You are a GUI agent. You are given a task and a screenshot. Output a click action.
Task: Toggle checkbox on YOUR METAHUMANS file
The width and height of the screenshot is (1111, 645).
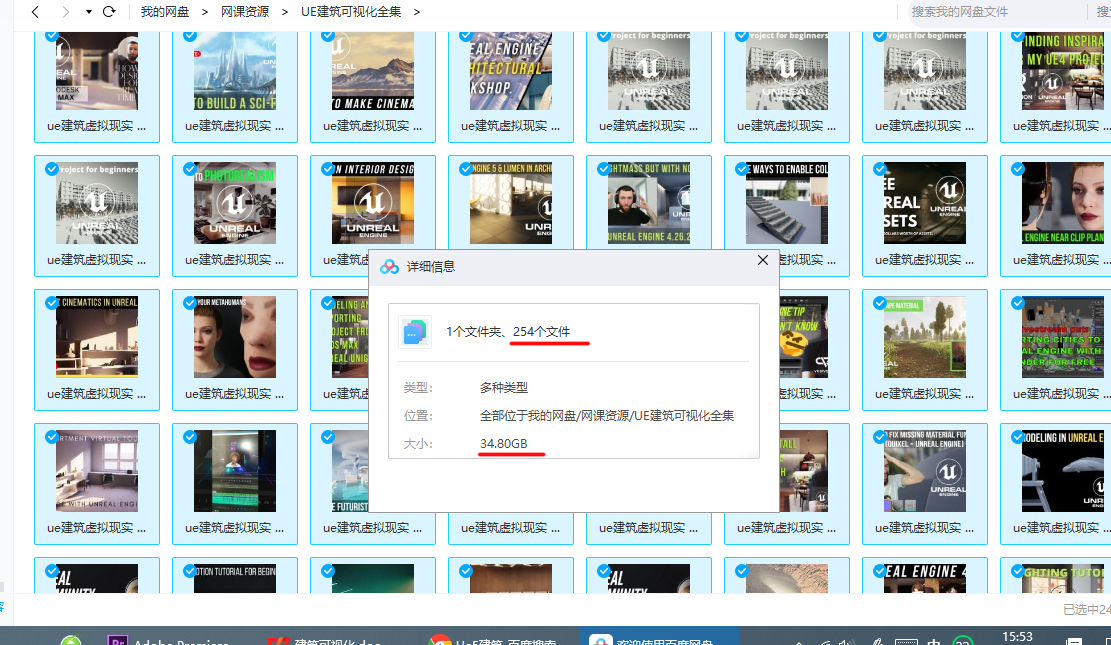pos(190,303)
